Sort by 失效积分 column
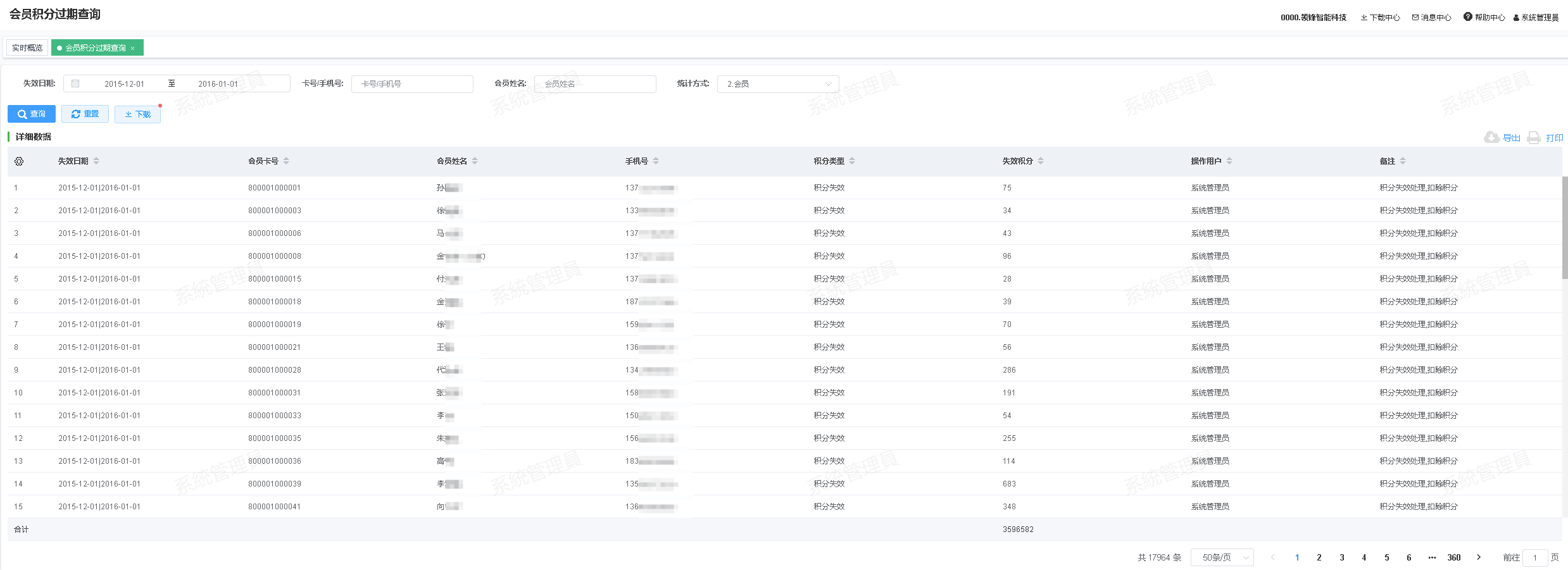Screen dimensions: 1568x570 point(1040,161)
